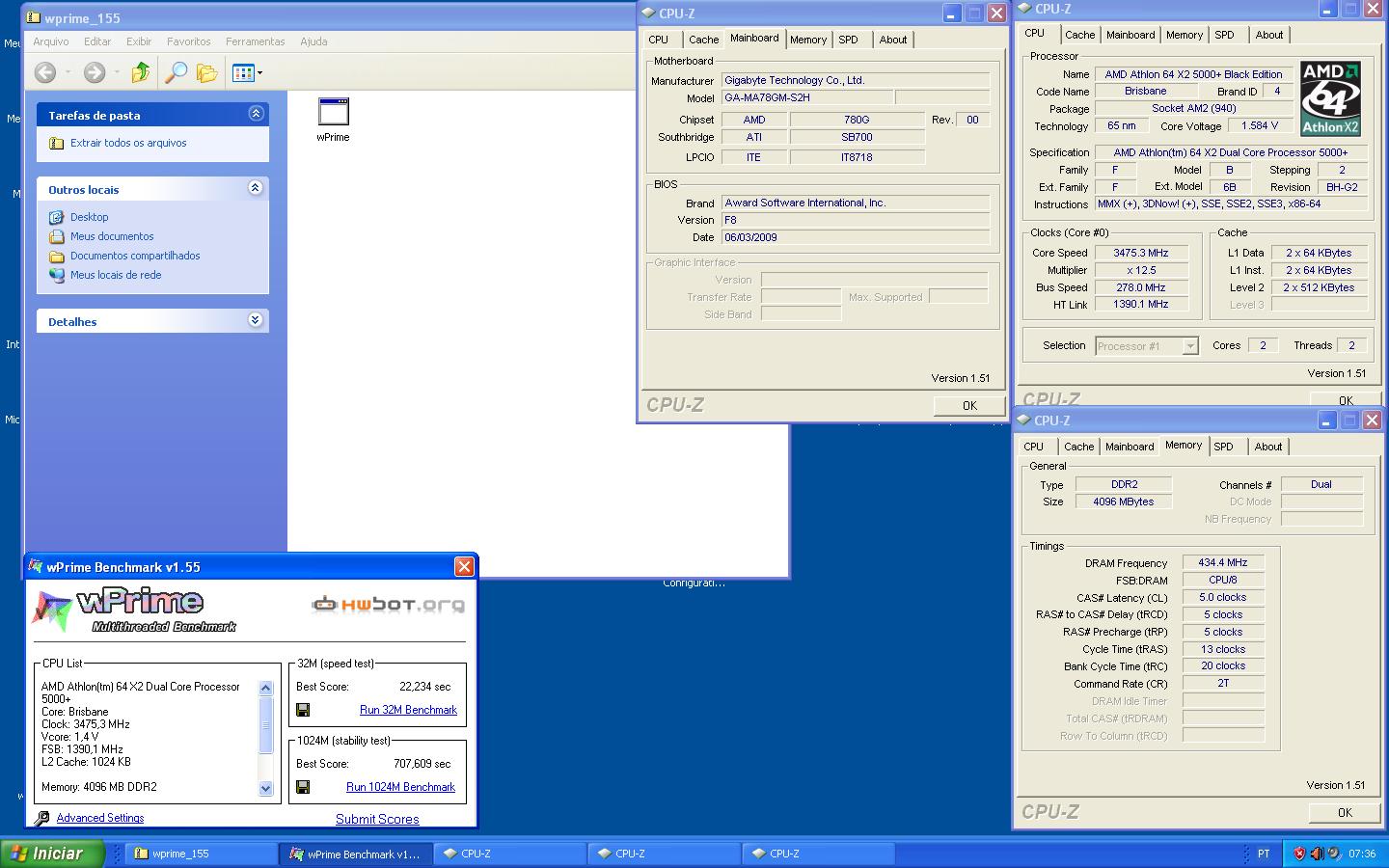Open the Arquivo menu
This screenshot has height=868, width=1389.
(x=51, y=41)
